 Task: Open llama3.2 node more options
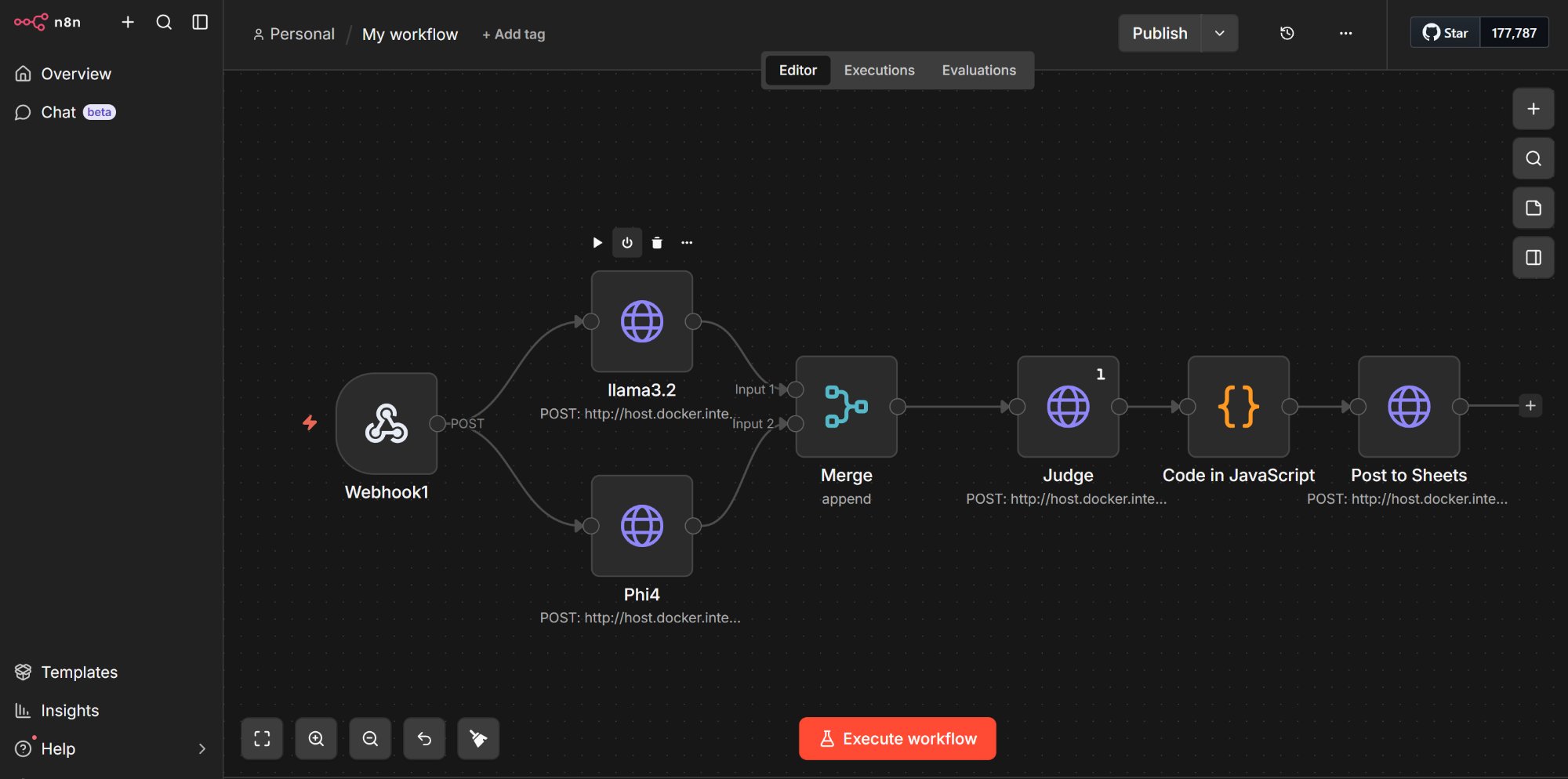(x=687, y=243)
